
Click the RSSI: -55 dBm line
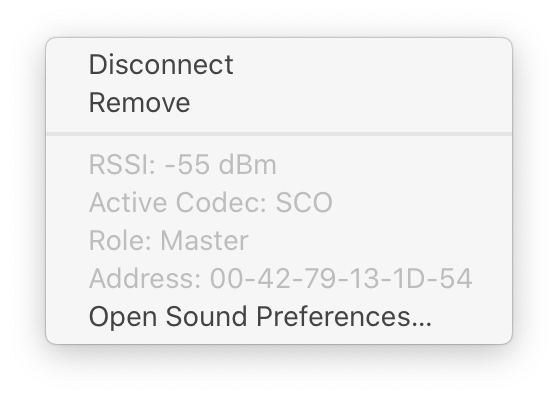279,165
